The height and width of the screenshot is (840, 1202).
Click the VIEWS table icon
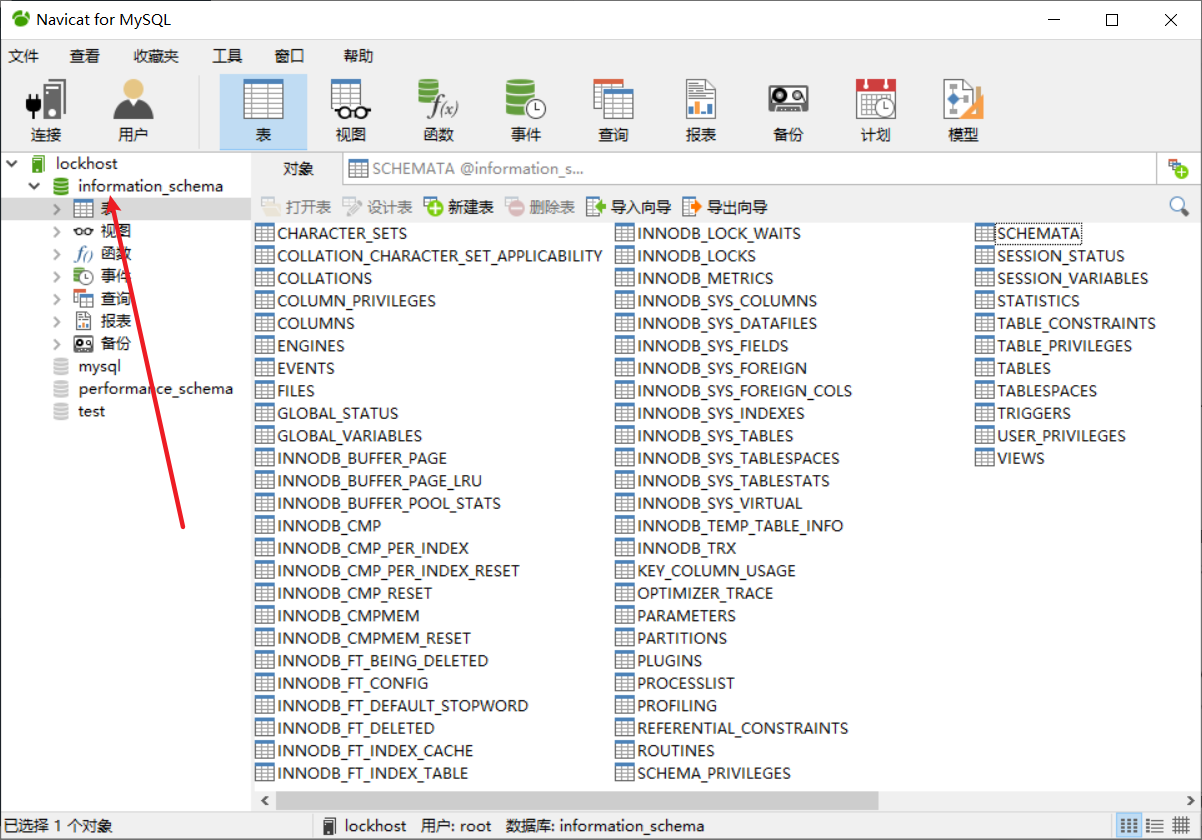pos(984,458)
